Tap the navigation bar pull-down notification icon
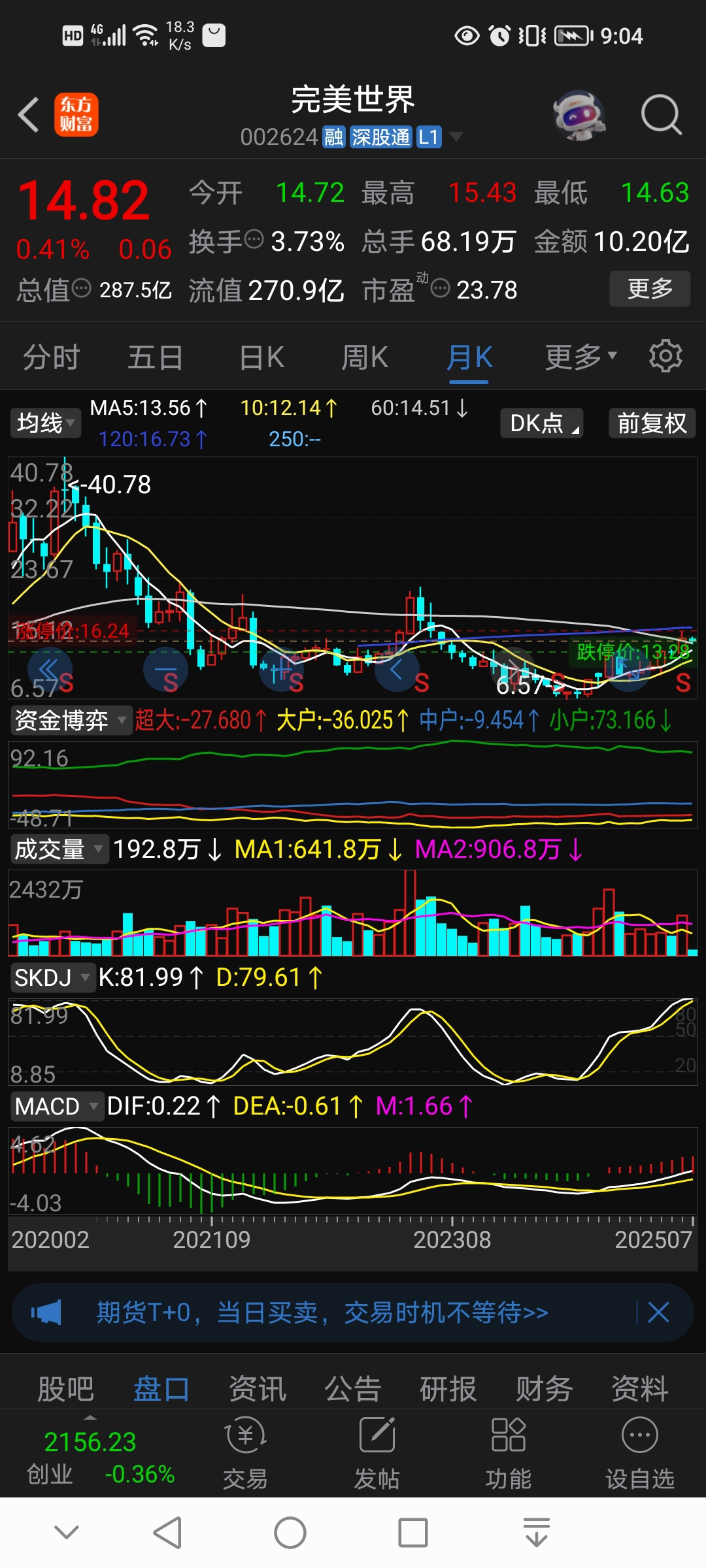This screenshot has height=1568, width=706. (537, 1532)
